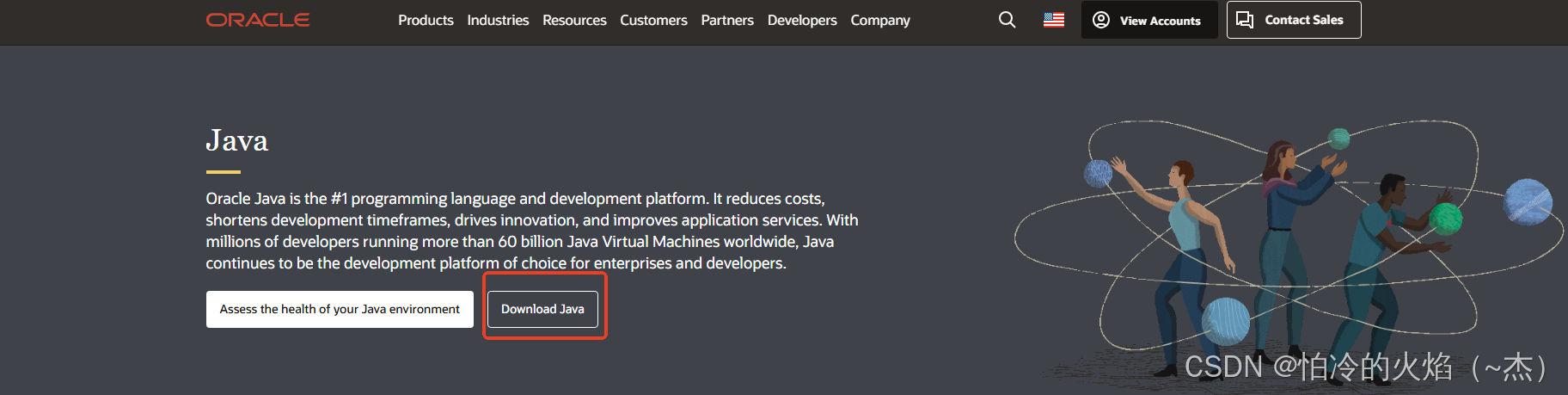Open the Industries menu
The image size is (1568, 395).
498,20
